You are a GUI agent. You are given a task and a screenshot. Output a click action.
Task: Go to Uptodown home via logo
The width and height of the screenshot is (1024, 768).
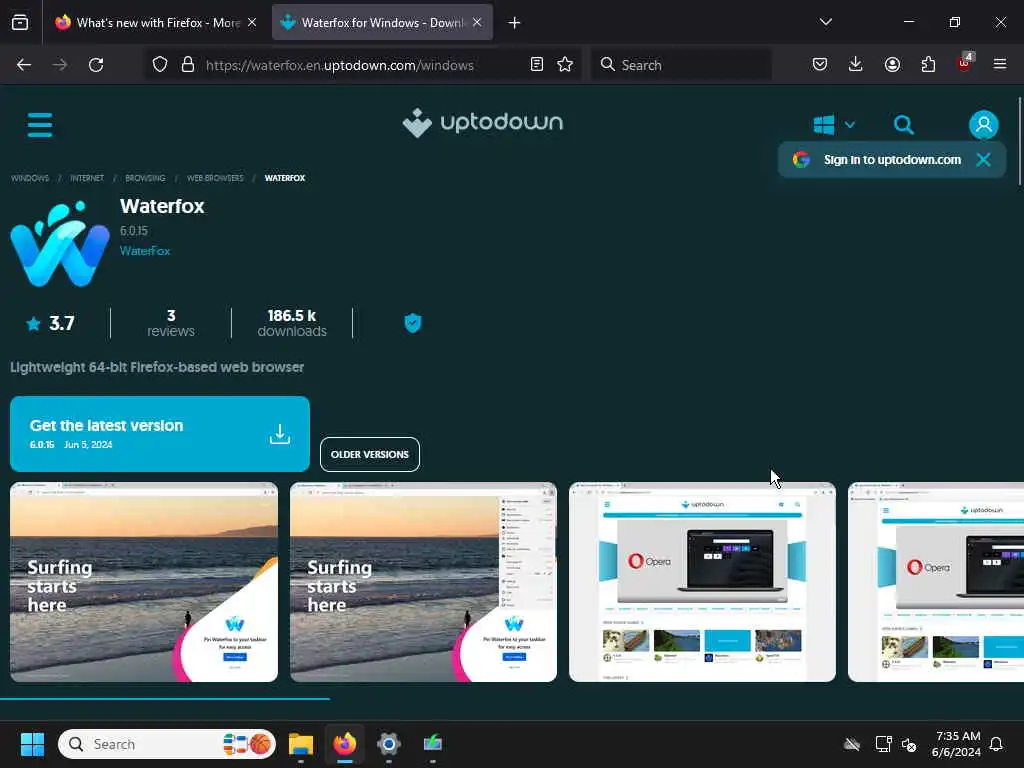pos(483,123)
